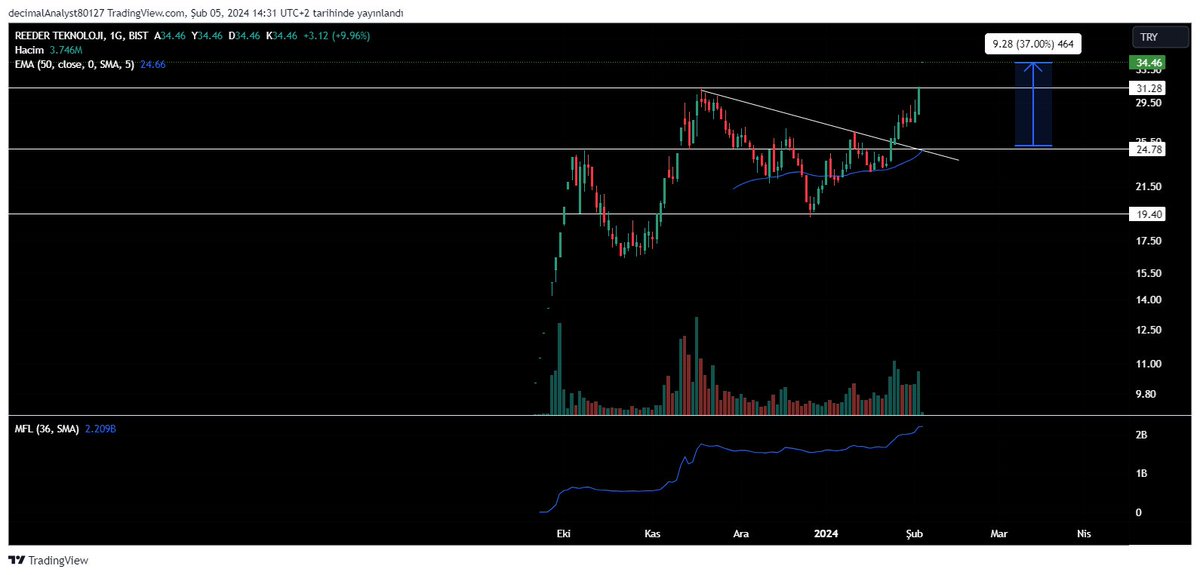The image size is (1200, 575).
Task: Click the MFL (36, SMA) indicator label
Action: click(48, 429)
